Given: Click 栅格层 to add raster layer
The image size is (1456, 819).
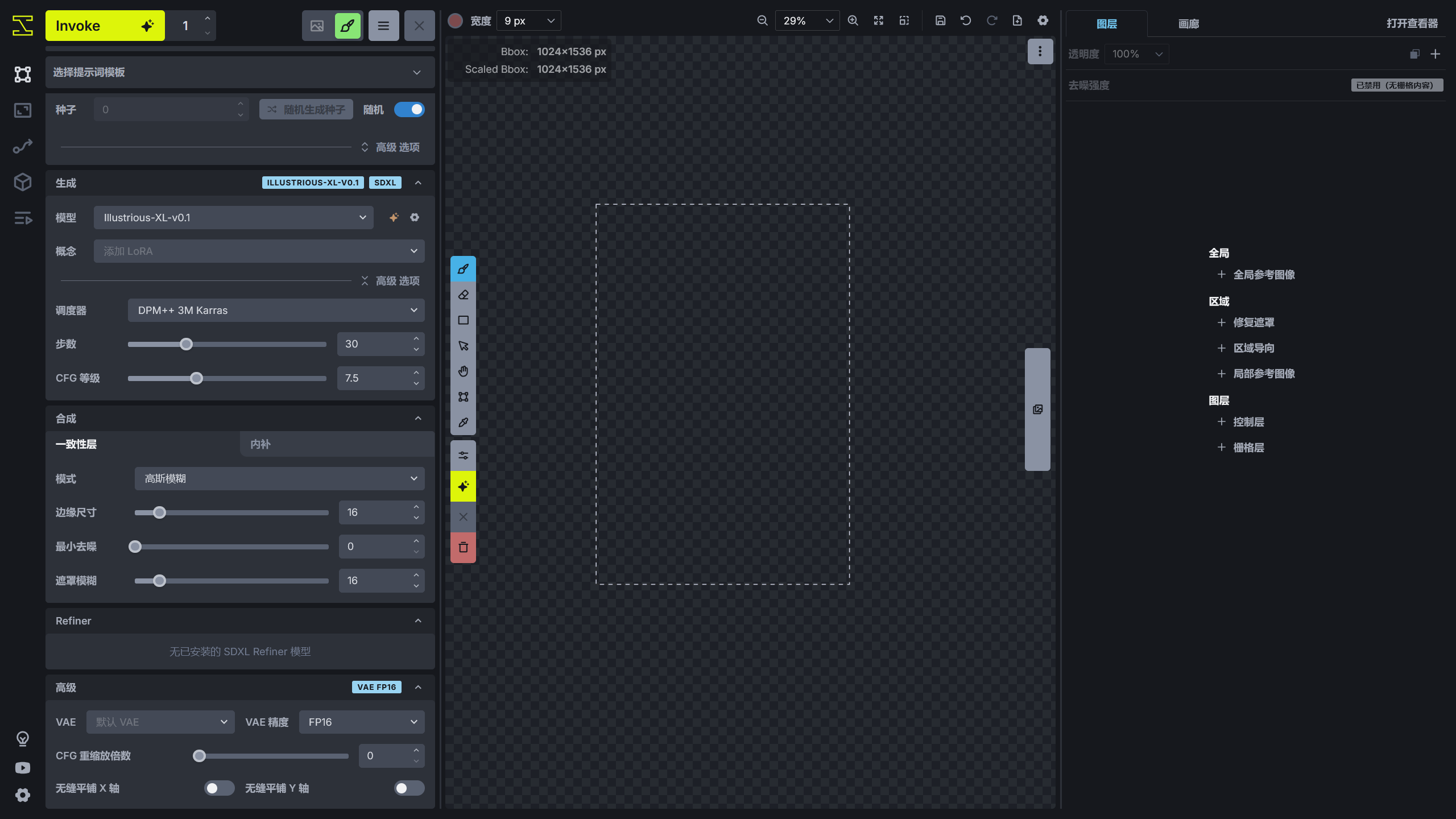Looking at the screenshot, I should tap(1248, 448).
